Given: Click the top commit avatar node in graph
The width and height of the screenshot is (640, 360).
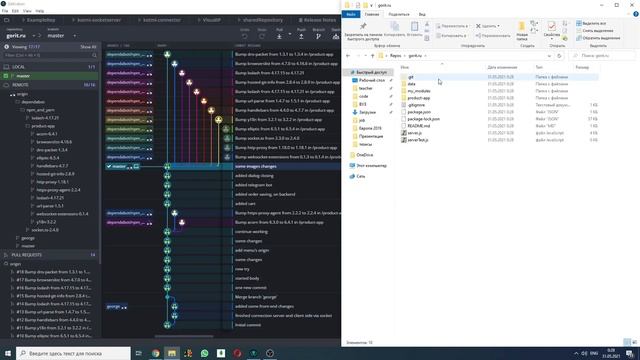Looking at the screenshot, I should (x=167, y=54).
